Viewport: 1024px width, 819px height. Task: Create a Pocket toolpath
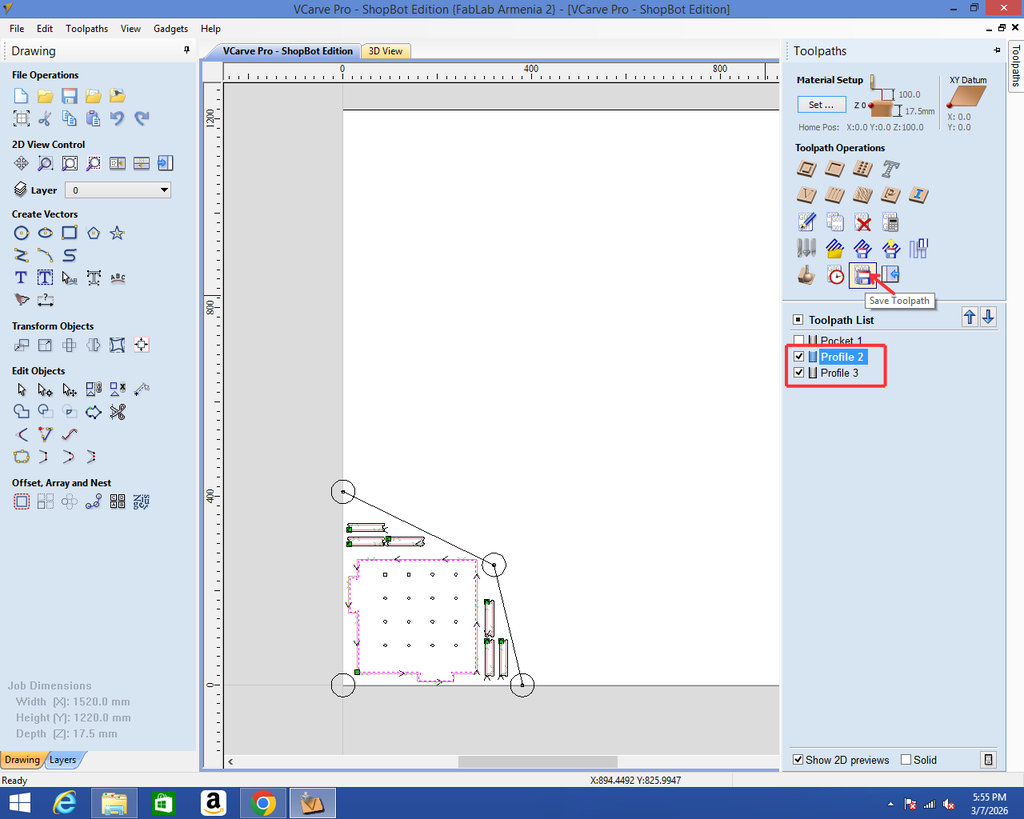click(x=835, y=169)
